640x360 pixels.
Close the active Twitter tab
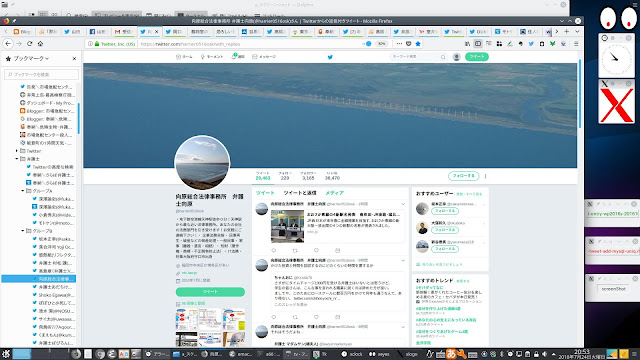pos(156,31)
